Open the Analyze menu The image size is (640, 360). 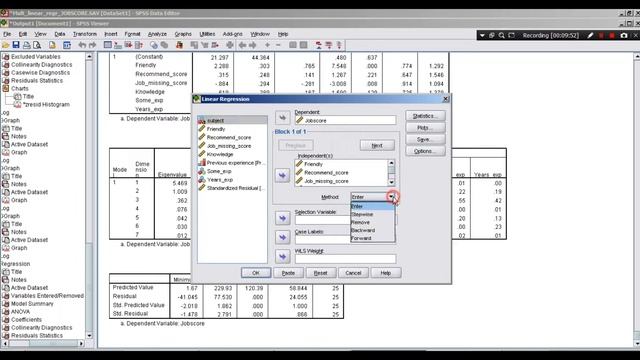coord(157,34)
